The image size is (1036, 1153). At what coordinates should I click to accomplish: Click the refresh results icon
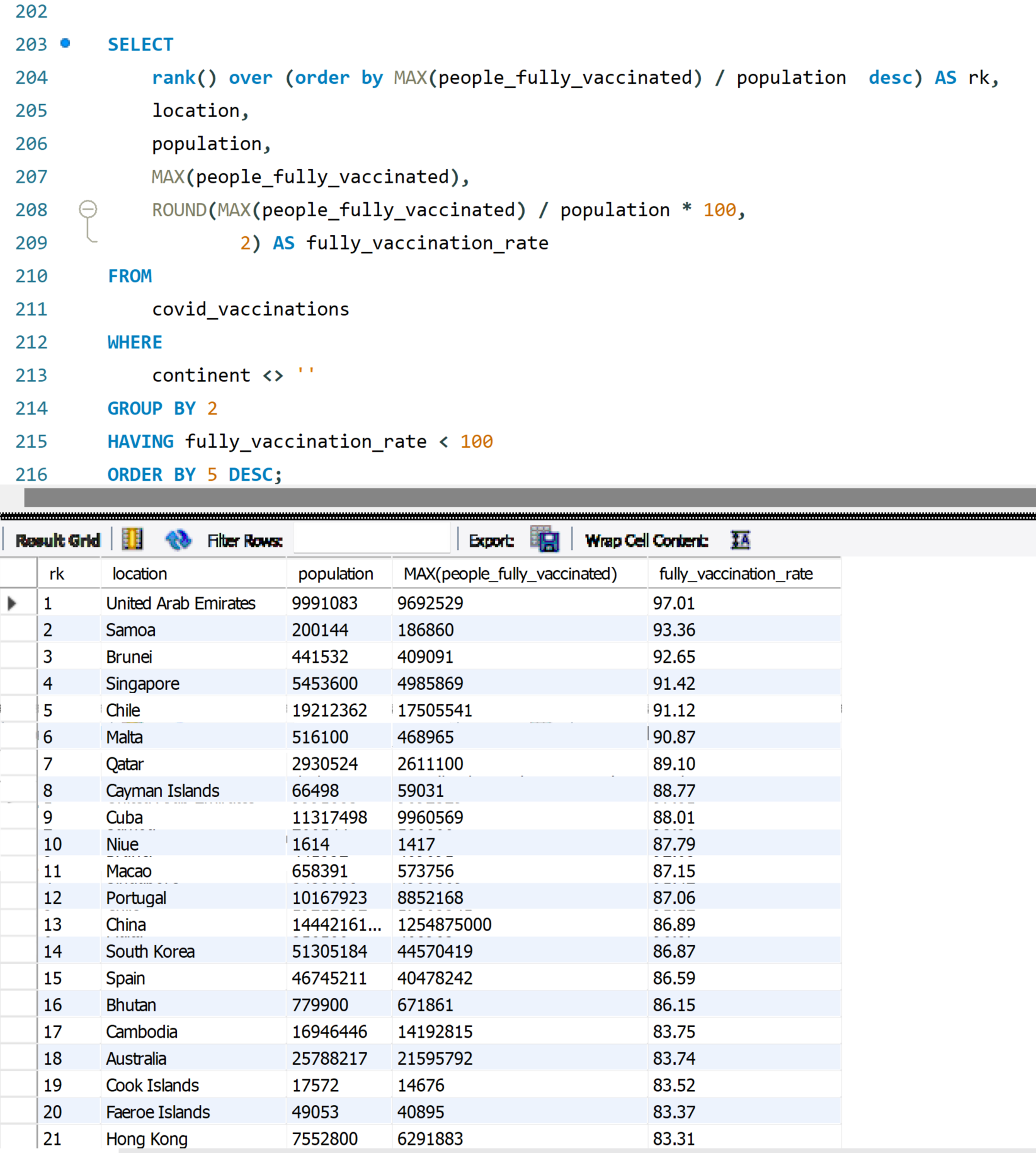(x=178, y=539)
